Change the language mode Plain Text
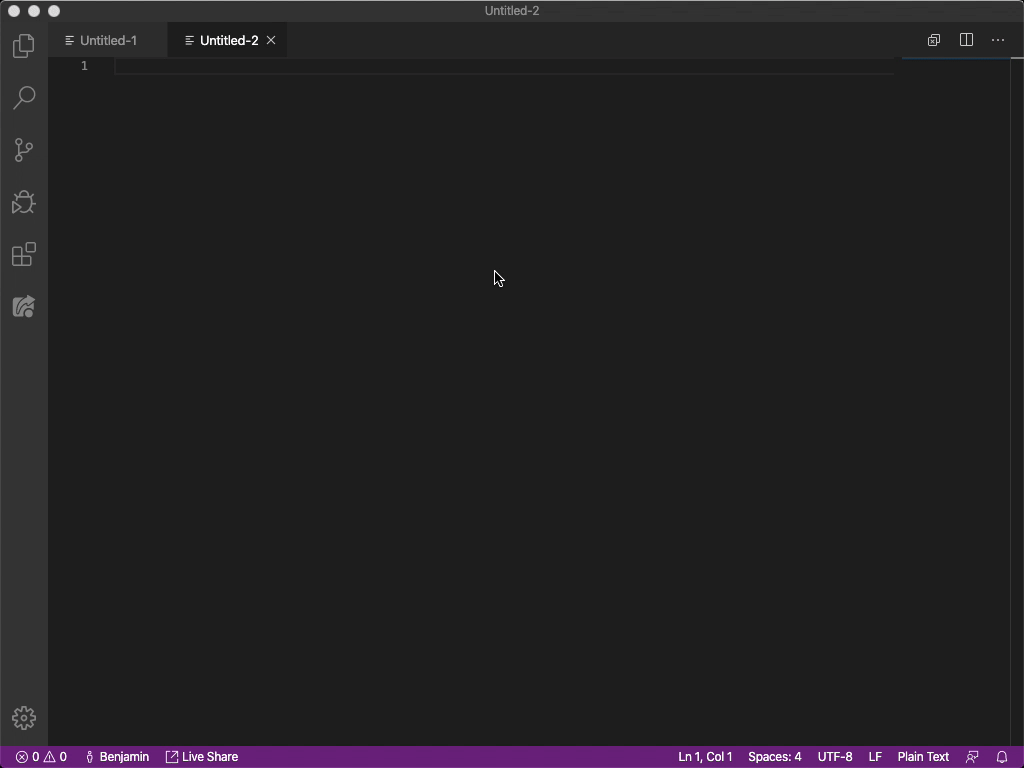The height and width of the screenshot is (768, 1024). pos(922,757)
